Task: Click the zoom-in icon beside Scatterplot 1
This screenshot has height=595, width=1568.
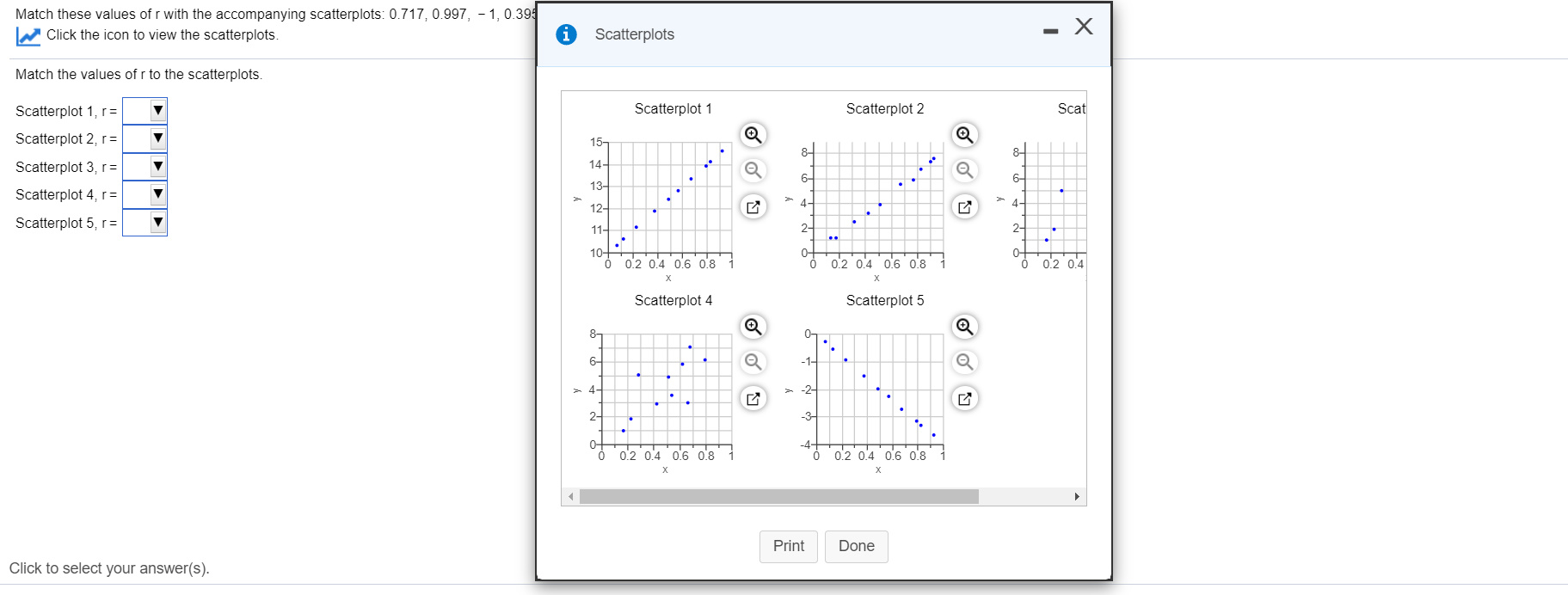Action: pos(753,135)
